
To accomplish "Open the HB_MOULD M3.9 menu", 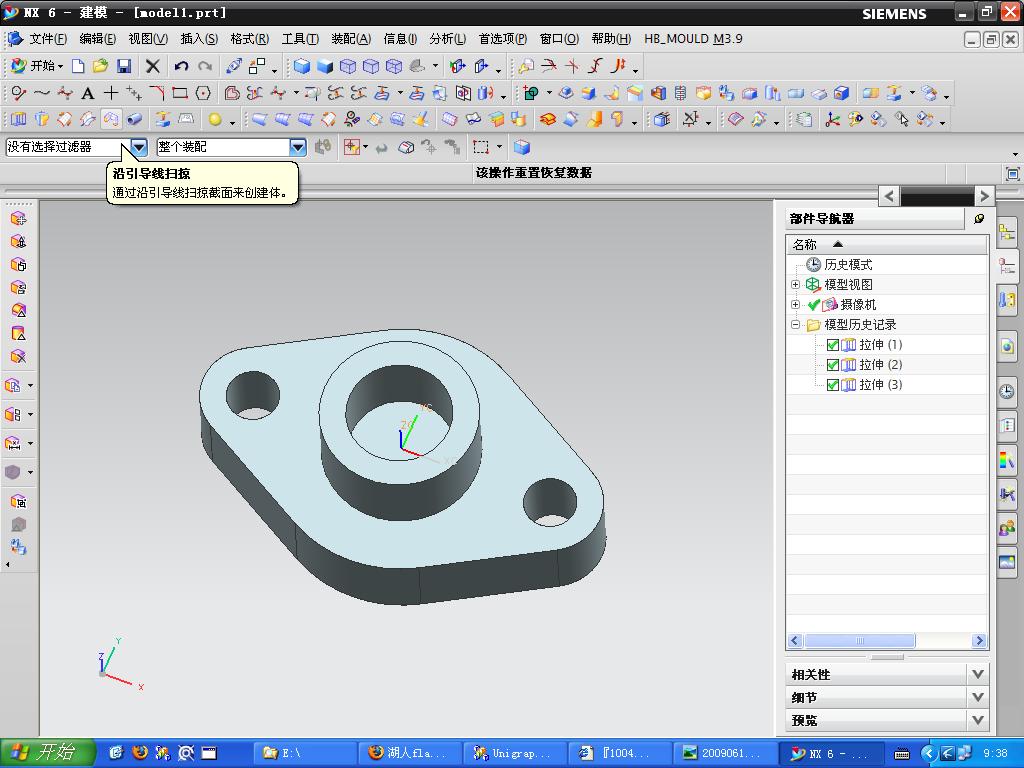I will click(x=693, y=39).
